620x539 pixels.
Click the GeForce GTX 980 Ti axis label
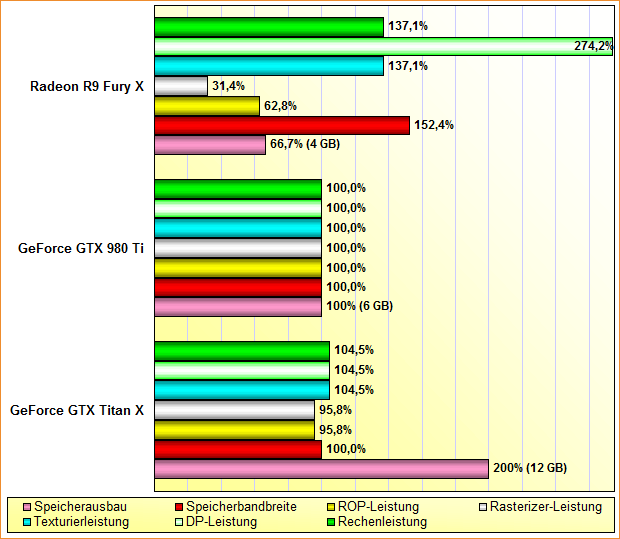point(81,248)
